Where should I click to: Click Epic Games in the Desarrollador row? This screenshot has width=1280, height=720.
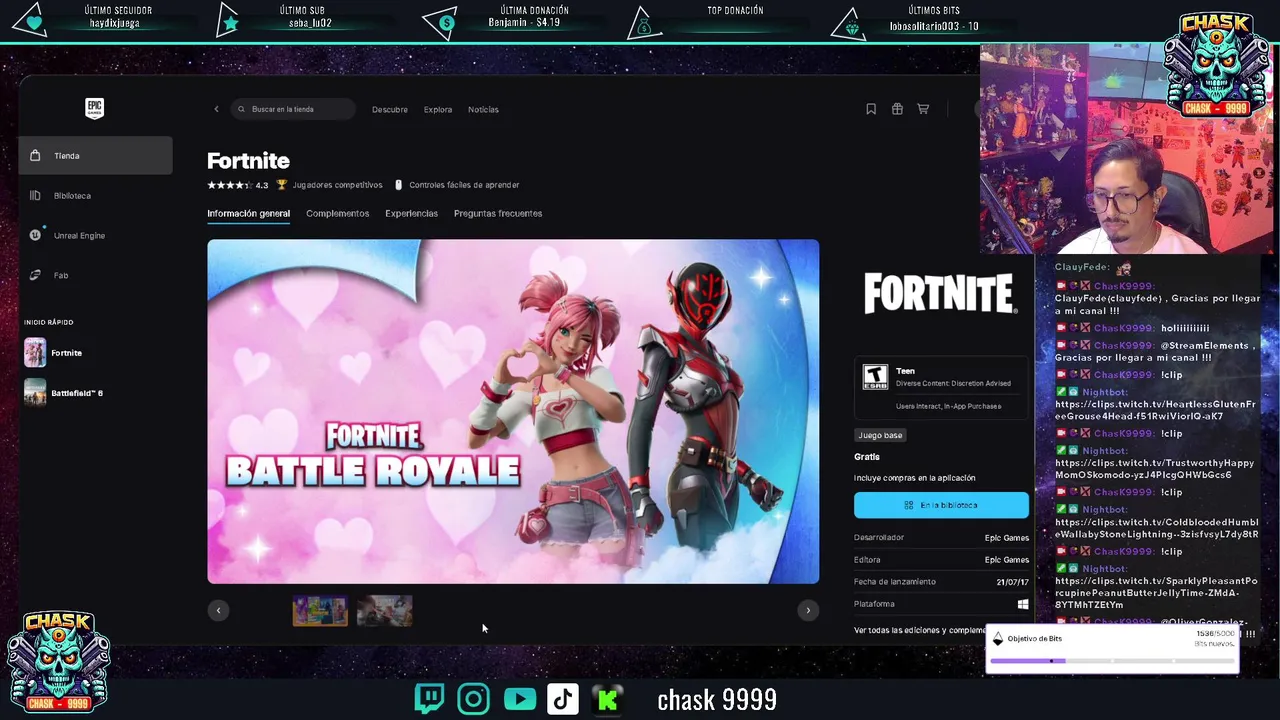pos(1006,538)
